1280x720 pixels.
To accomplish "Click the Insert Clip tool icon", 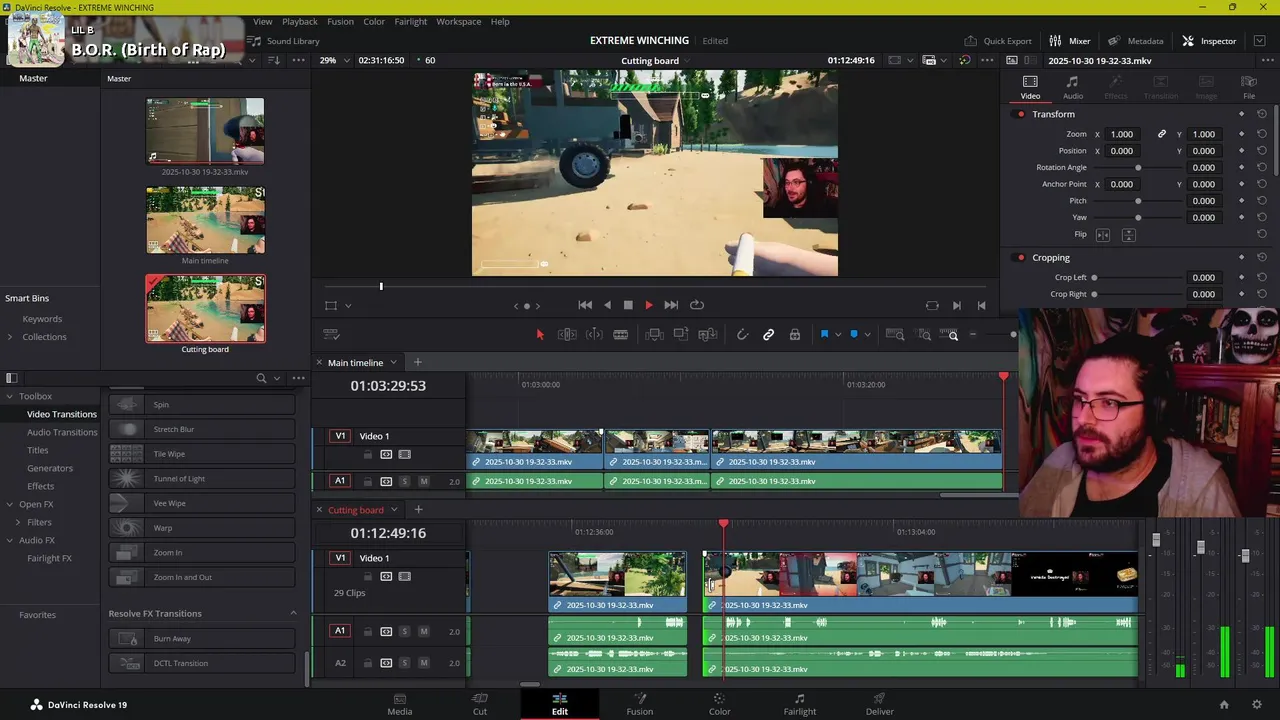I will 656,335.
